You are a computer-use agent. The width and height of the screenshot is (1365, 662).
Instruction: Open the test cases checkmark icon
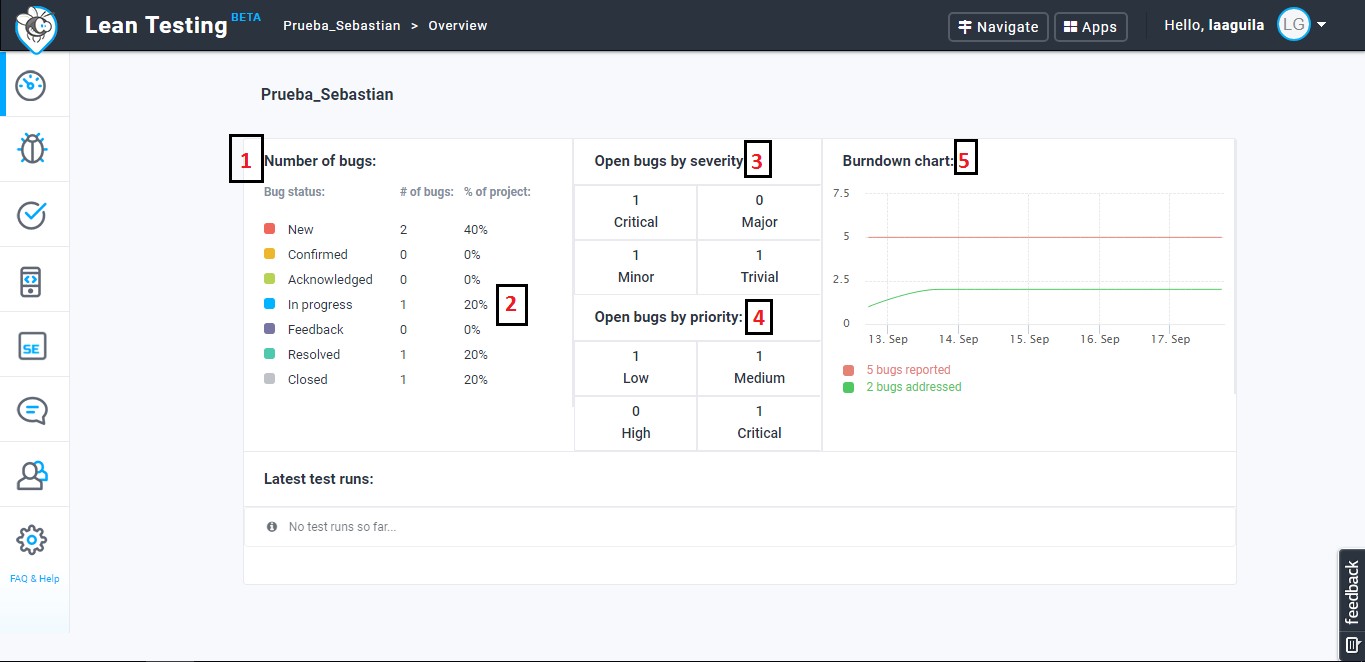coord(32,215)
